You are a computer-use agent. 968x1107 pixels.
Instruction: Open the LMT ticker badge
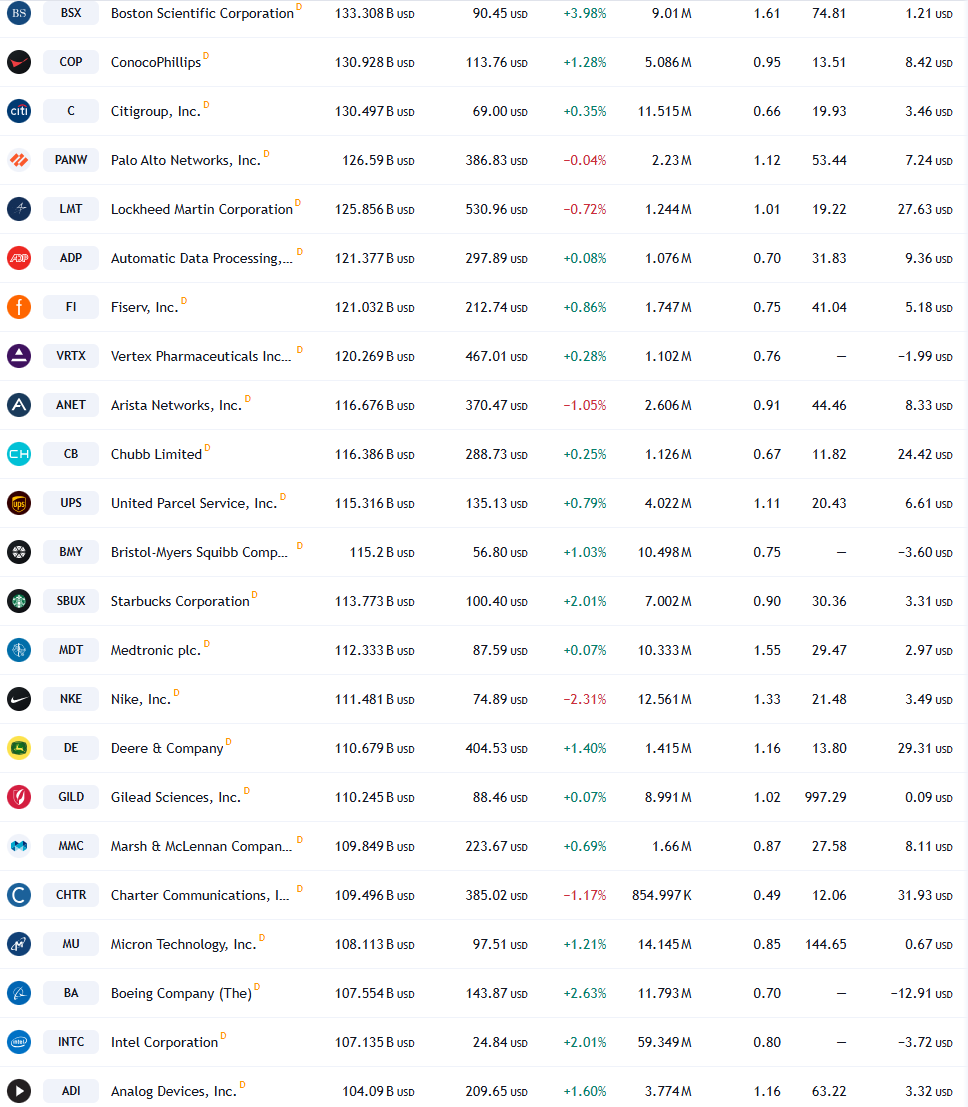[x=71, y=209]
